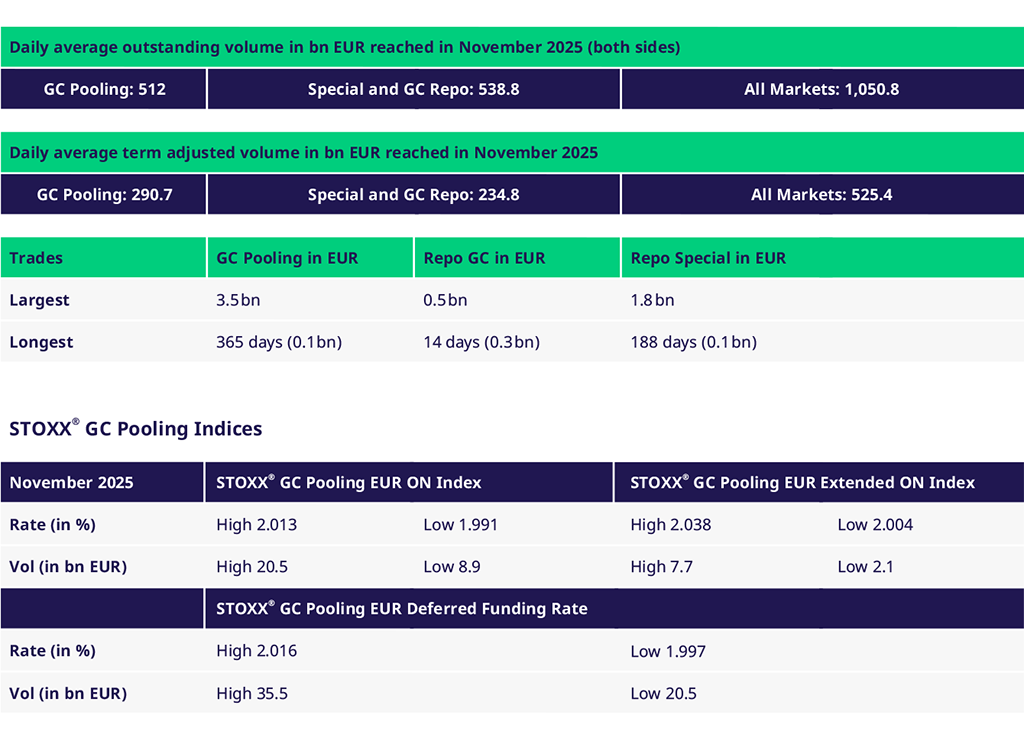The image size is (1024, 741).
Task: Click the "November 2025" table header cell
Action: 71,482
